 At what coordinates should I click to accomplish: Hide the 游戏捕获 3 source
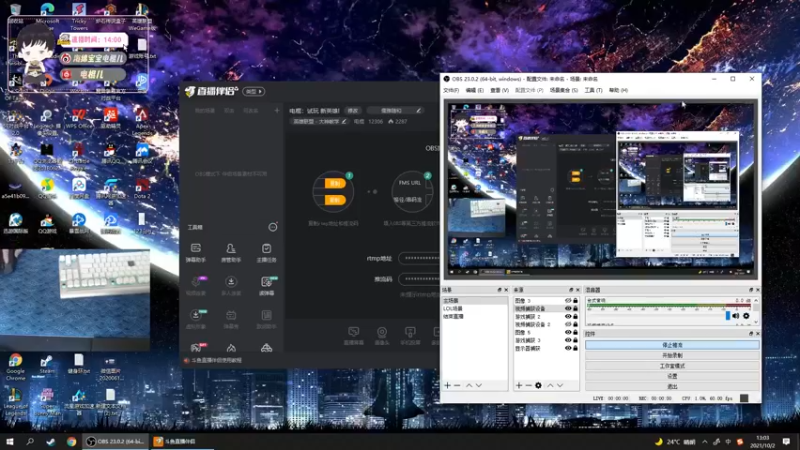[568, 340]
